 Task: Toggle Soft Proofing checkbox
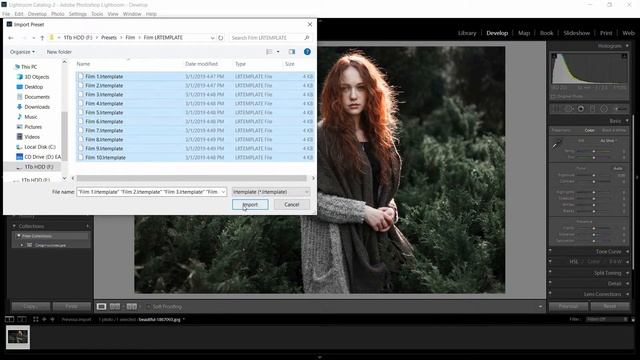(149, 307)
